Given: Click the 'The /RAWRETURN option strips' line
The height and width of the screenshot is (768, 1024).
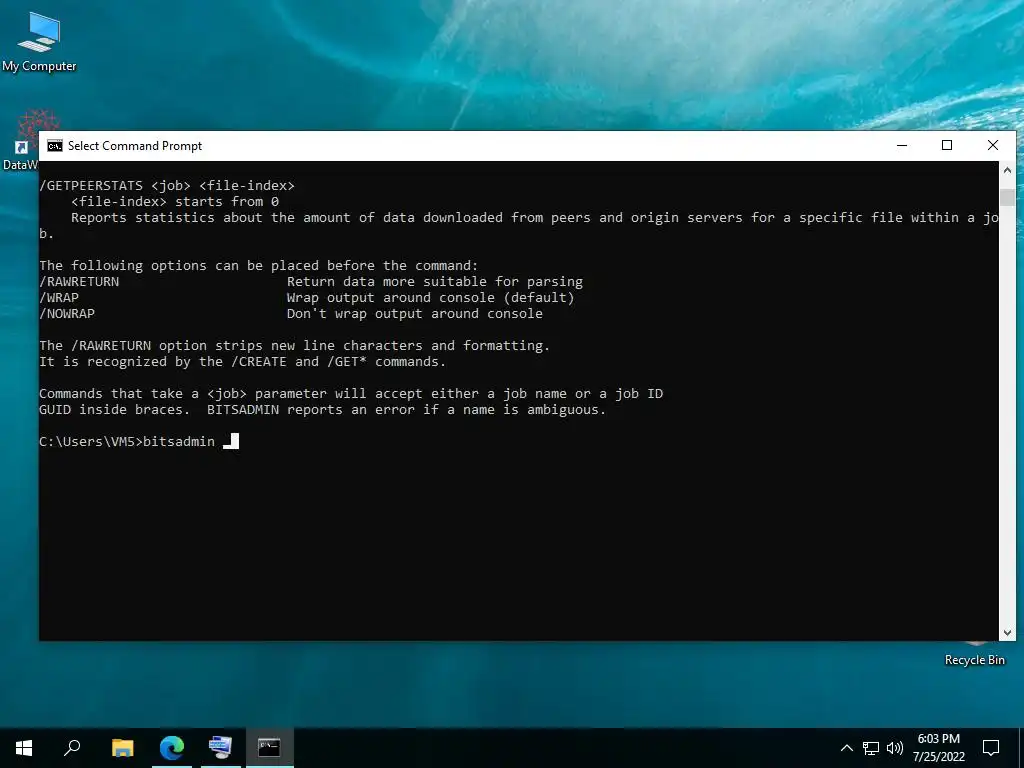Looking at the screenshot, I should tap(295, 345).
